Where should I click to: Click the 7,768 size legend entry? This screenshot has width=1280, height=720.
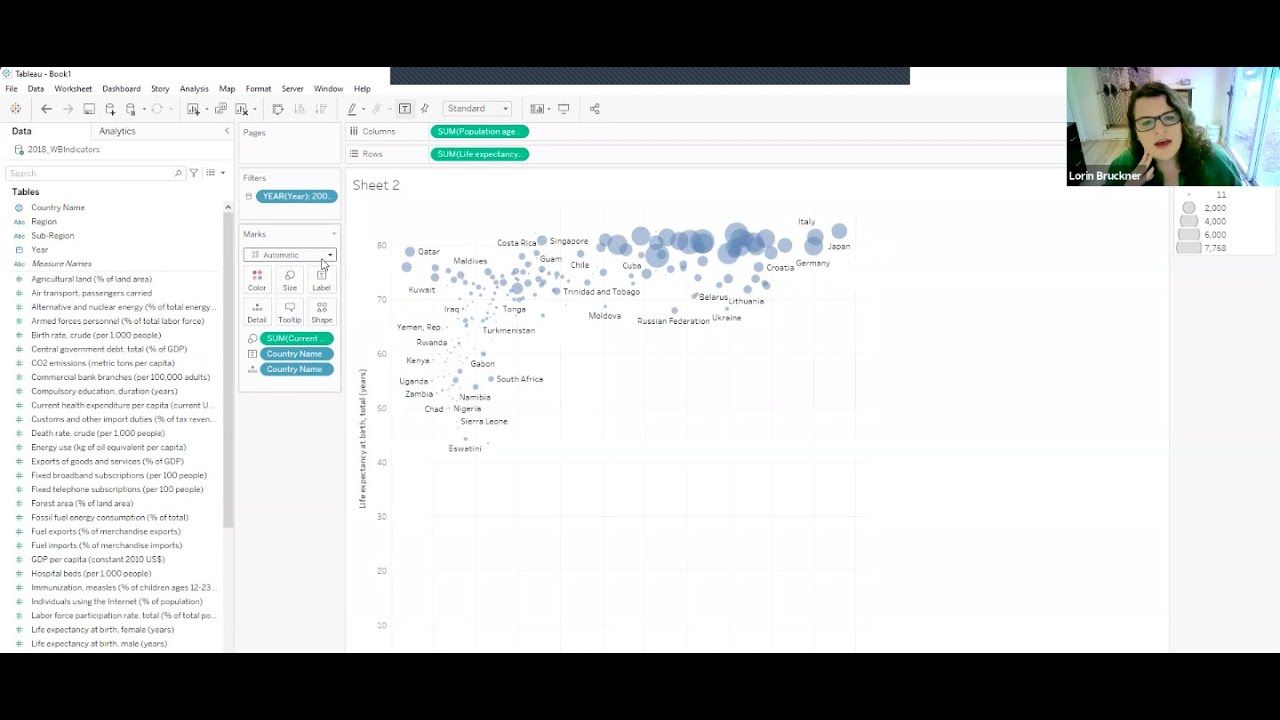[1203, 248]
